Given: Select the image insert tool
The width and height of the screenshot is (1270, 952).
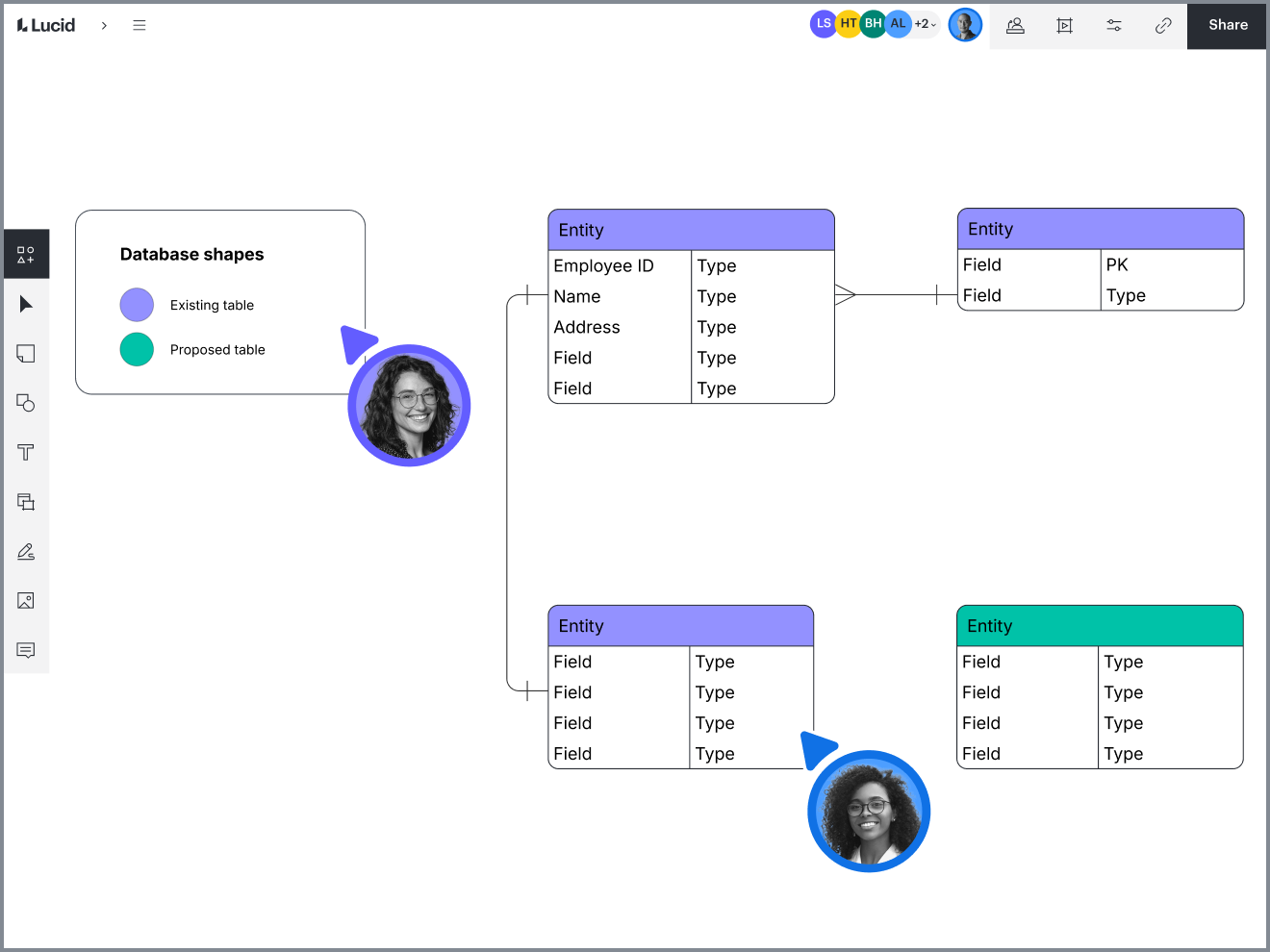Looking at the screenshot, I should [26, 601].
